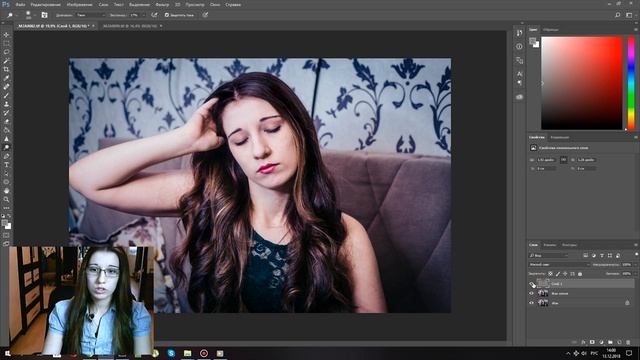This screenshot has width=640, height=360.
Task: Select the Rectangular Marquee tool
Action: pos(6,43)
